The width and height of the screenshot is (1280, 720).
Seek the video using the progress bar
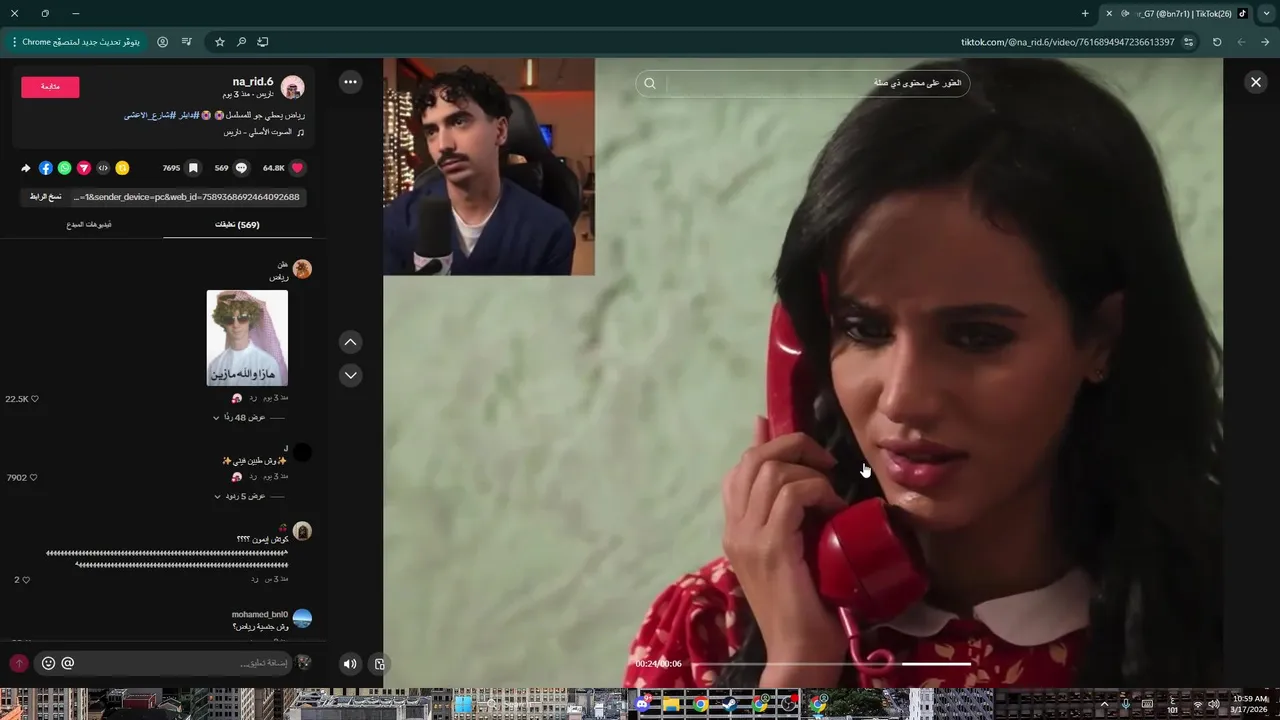click(831, 664)
